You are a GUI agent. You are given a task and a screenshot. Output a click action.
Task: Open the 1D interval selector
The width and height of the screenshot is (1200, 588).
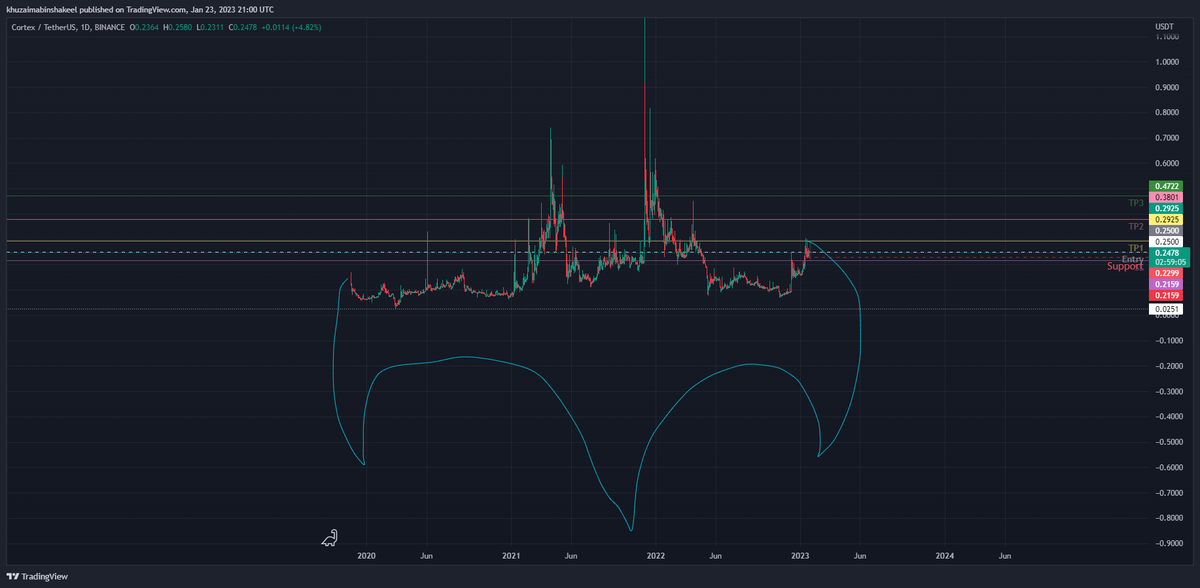(x=84, y=28)
